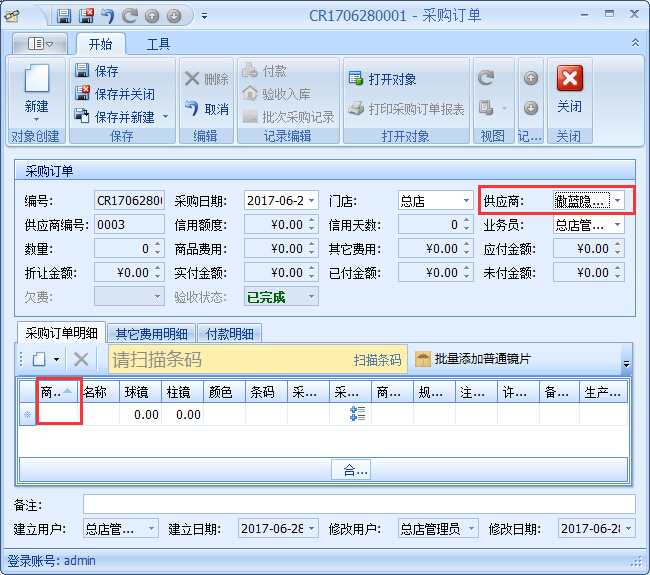
Task: Select the 付款明细 (Payment Details) tab
Action: (x=229, y=334)
